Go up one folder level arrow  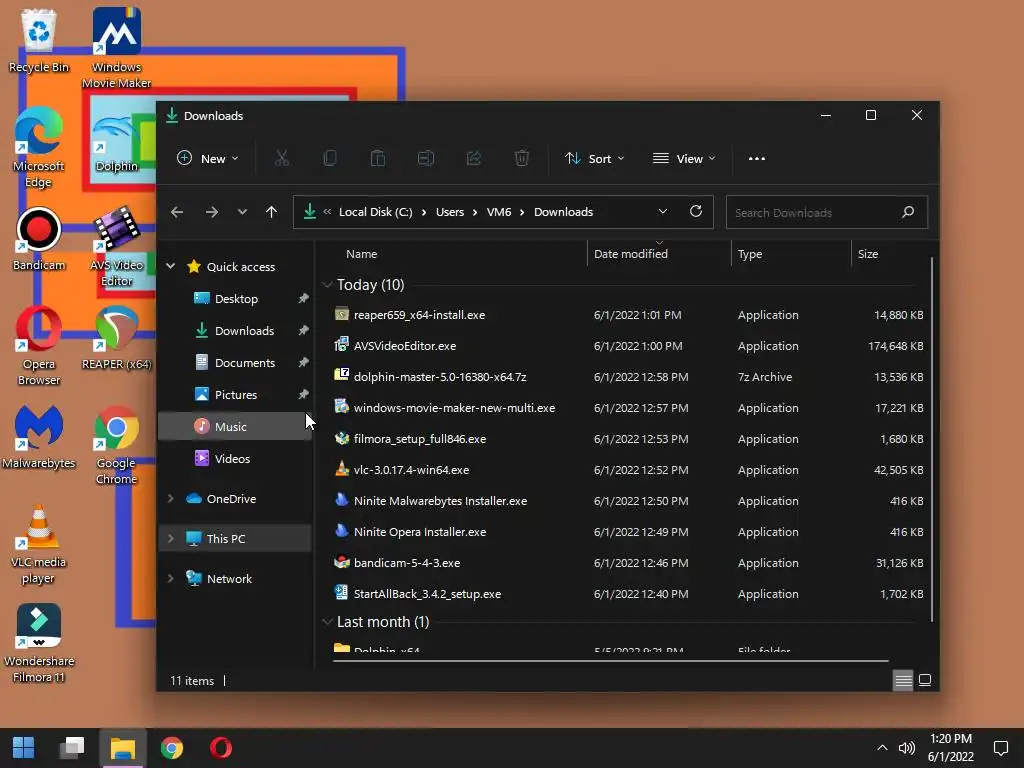272,212
